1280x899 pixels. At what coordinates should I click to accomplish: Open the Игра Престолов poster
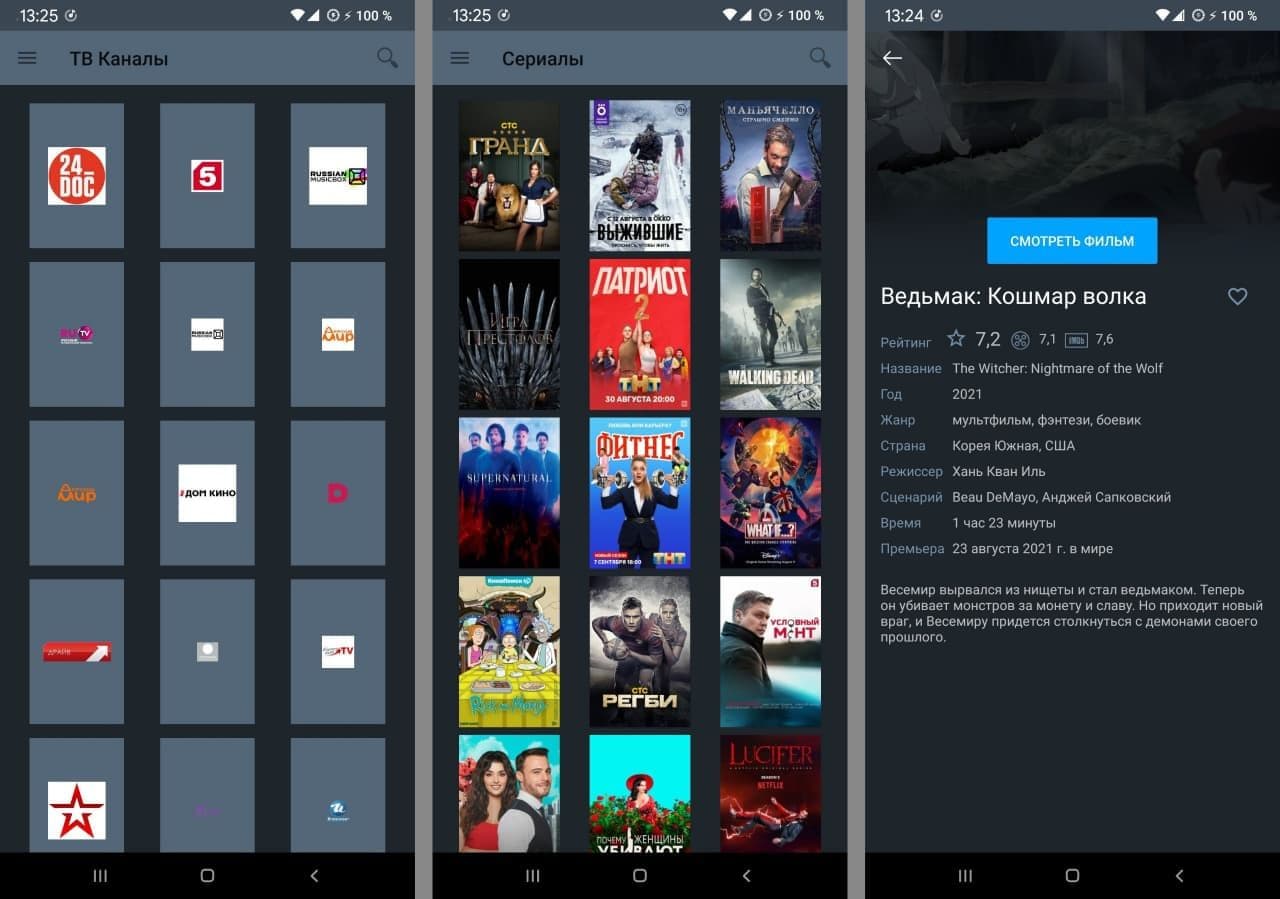(509, 334)
